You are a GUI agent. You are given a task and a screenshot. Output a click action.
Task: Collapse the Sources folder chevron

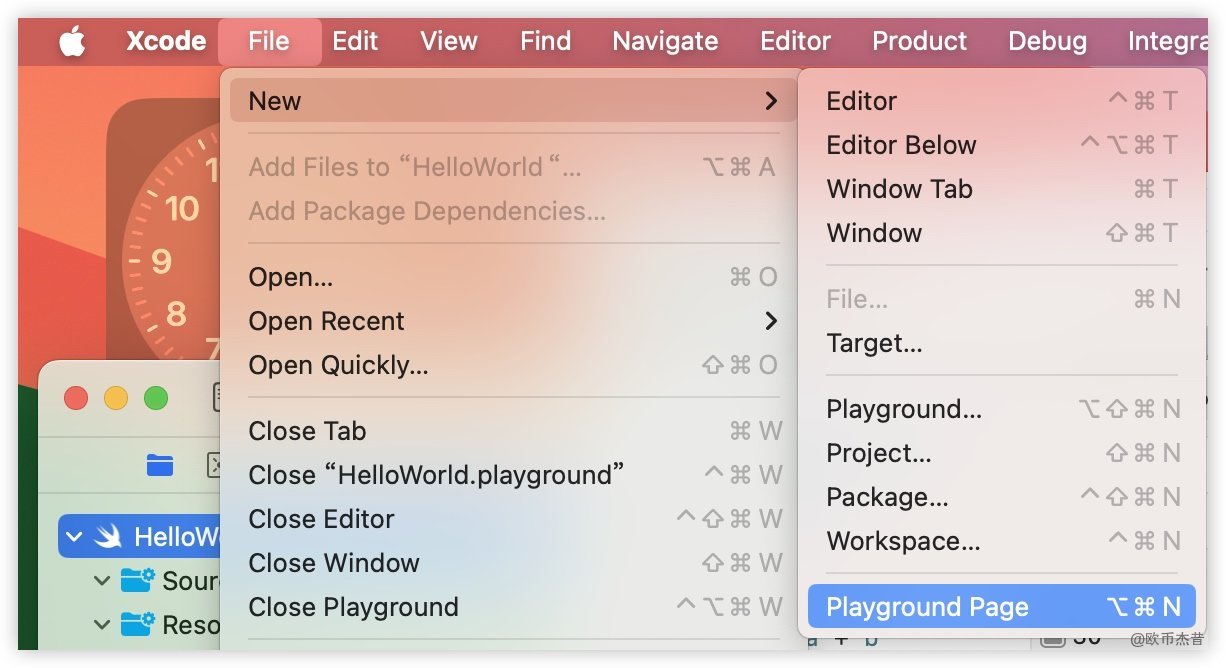(x=101, y=581)
